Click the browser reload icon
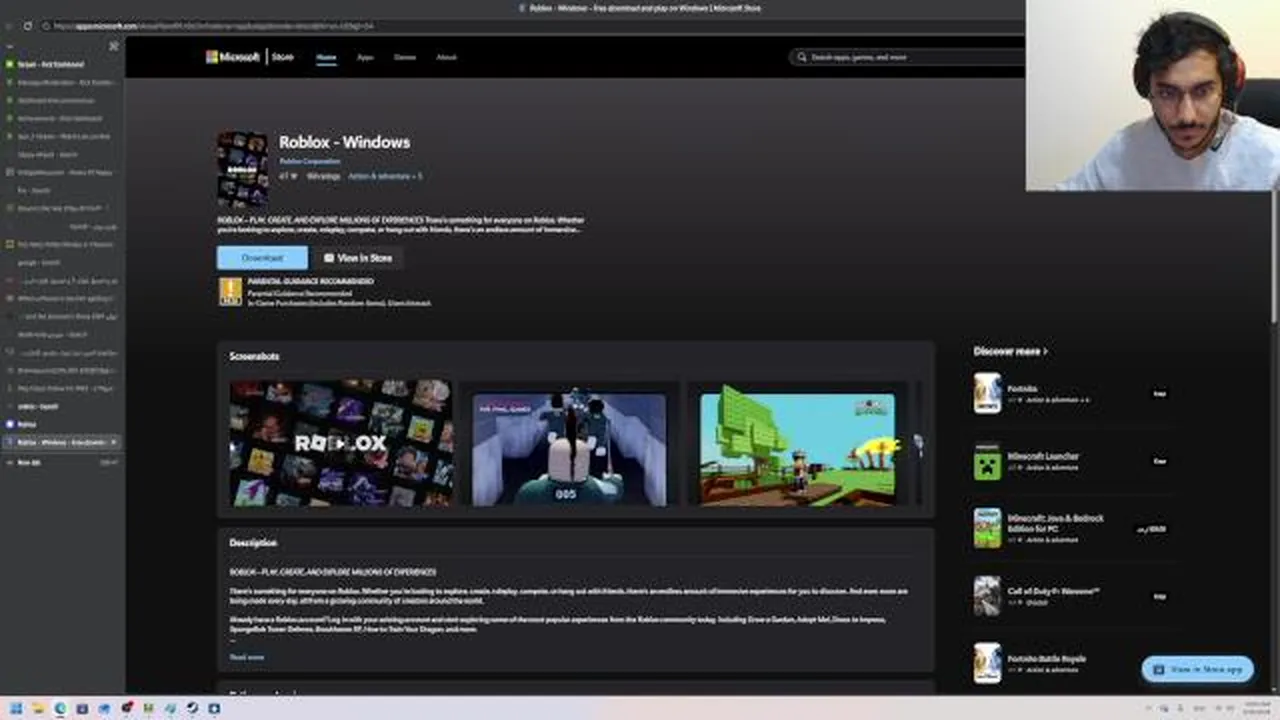The width and height of the screenshot is (1280, 720). point(27,25)
